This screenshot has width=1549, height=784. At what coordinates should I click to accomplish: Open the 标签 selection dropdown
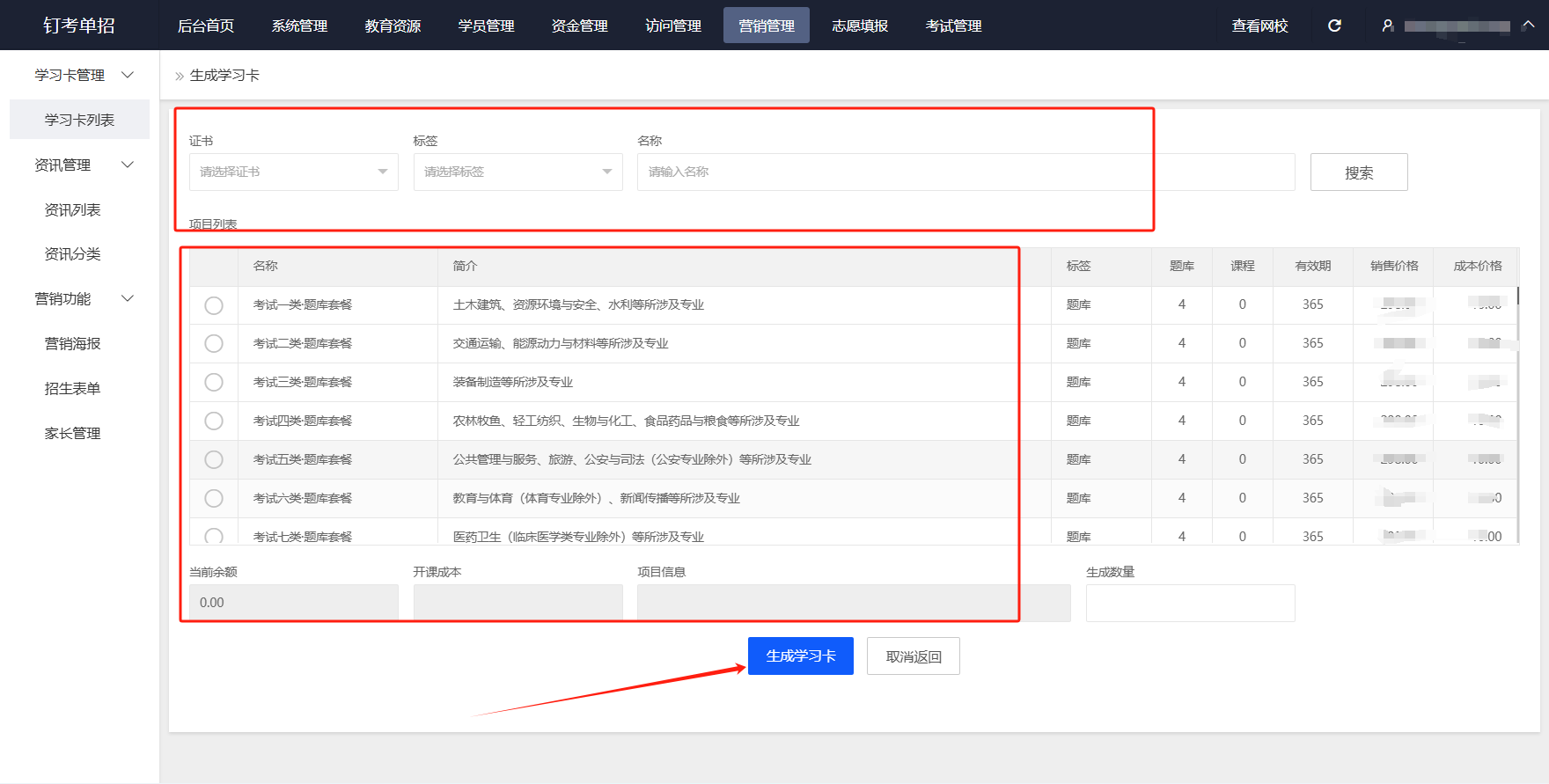pos(518,172)
